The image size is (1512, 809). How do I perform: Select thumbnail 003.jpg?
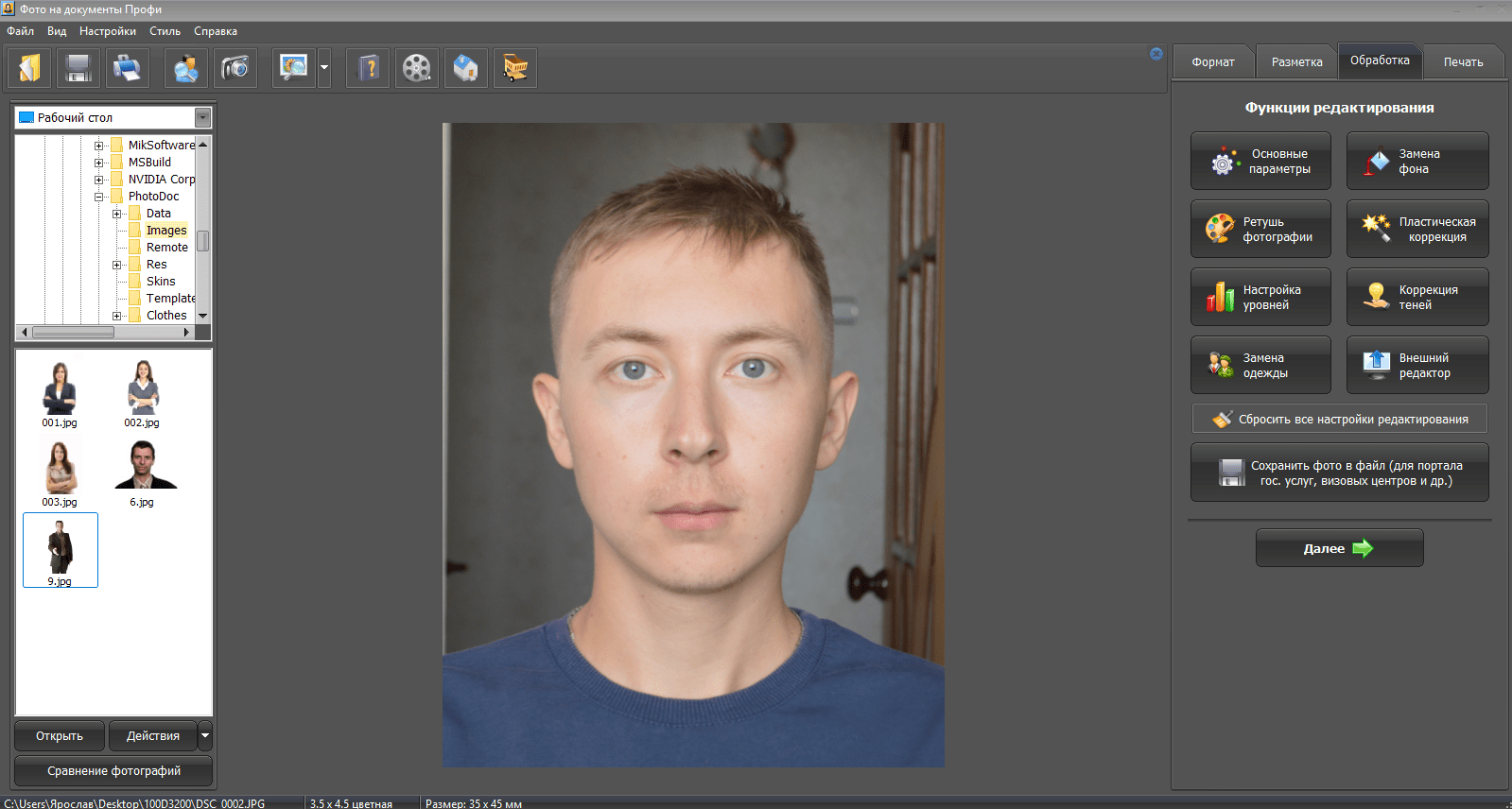(x=60, y=473)
